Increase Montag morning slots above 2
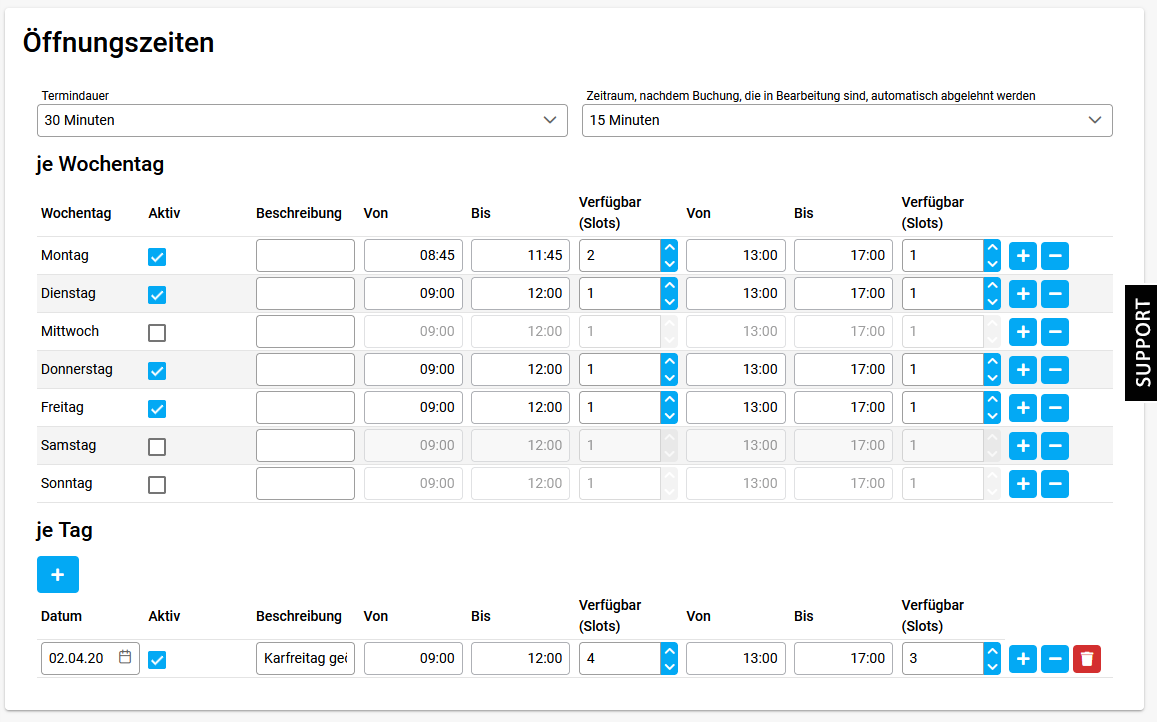Screen dimensions: 1157x722 [669, 247]
